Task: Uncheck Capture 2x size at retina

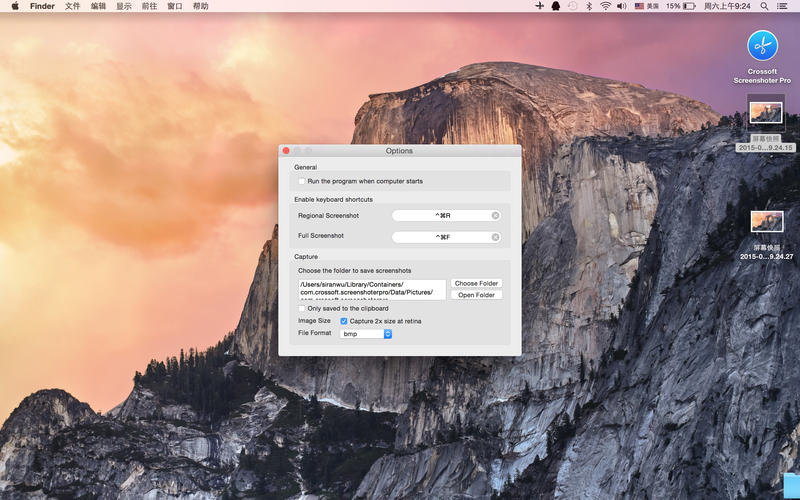Action: [x=344, y=321]
